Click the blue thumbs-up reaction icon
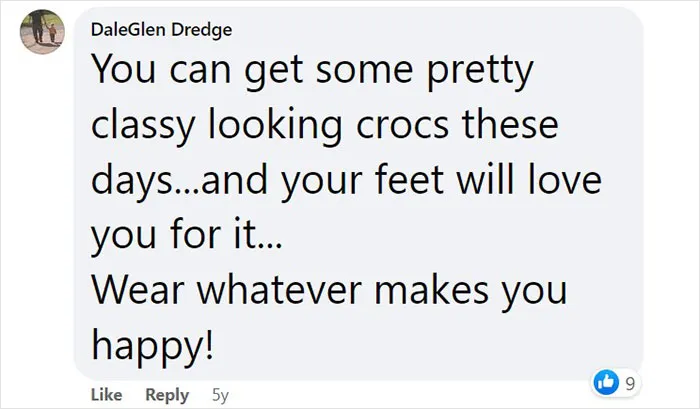The height and width of the screenshot is (409, 700). pos(606,382)
